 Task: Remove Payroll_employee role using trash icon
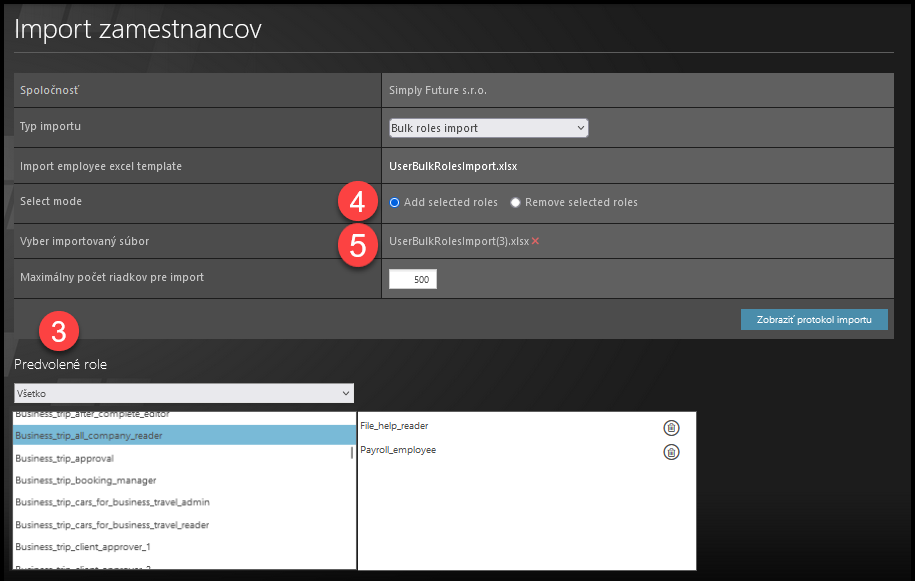[671, 452]
